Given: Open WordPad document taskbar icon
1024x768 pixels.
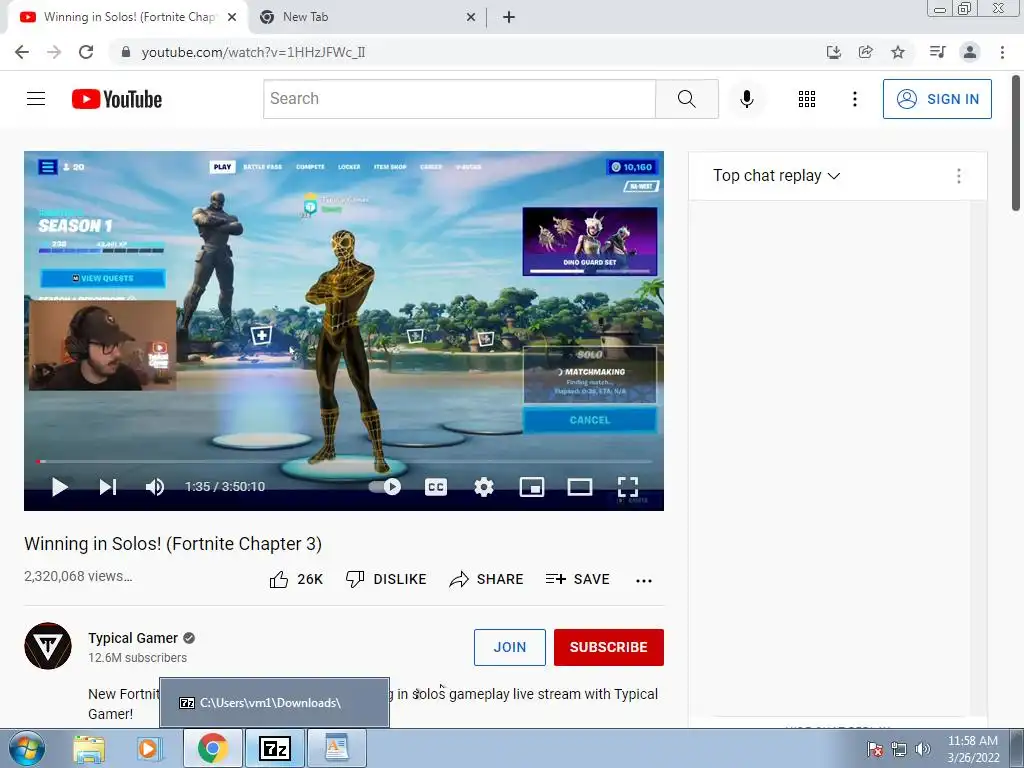Looking at the screenshot, I should coord(336,748).
